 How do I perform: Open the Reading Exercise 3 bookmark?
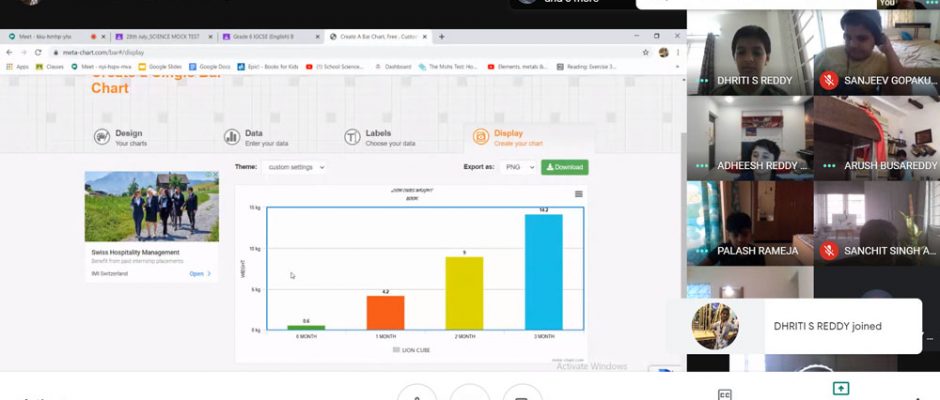587,67
